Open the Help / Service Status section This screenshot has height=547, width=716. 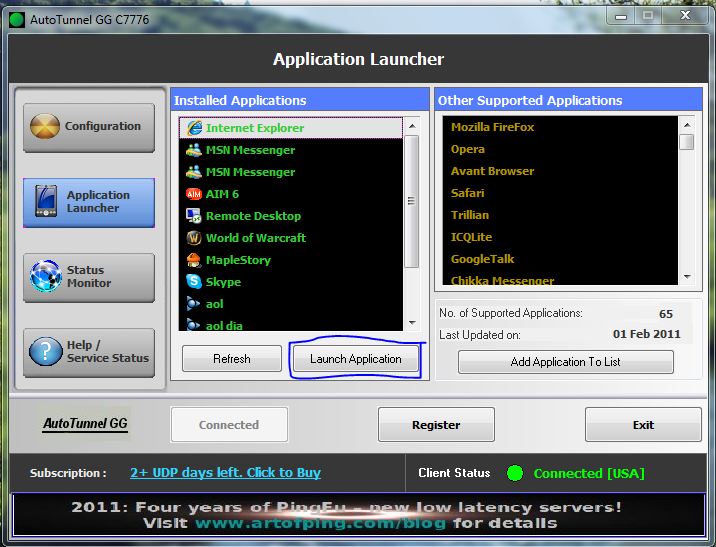(x=89, y=352)
